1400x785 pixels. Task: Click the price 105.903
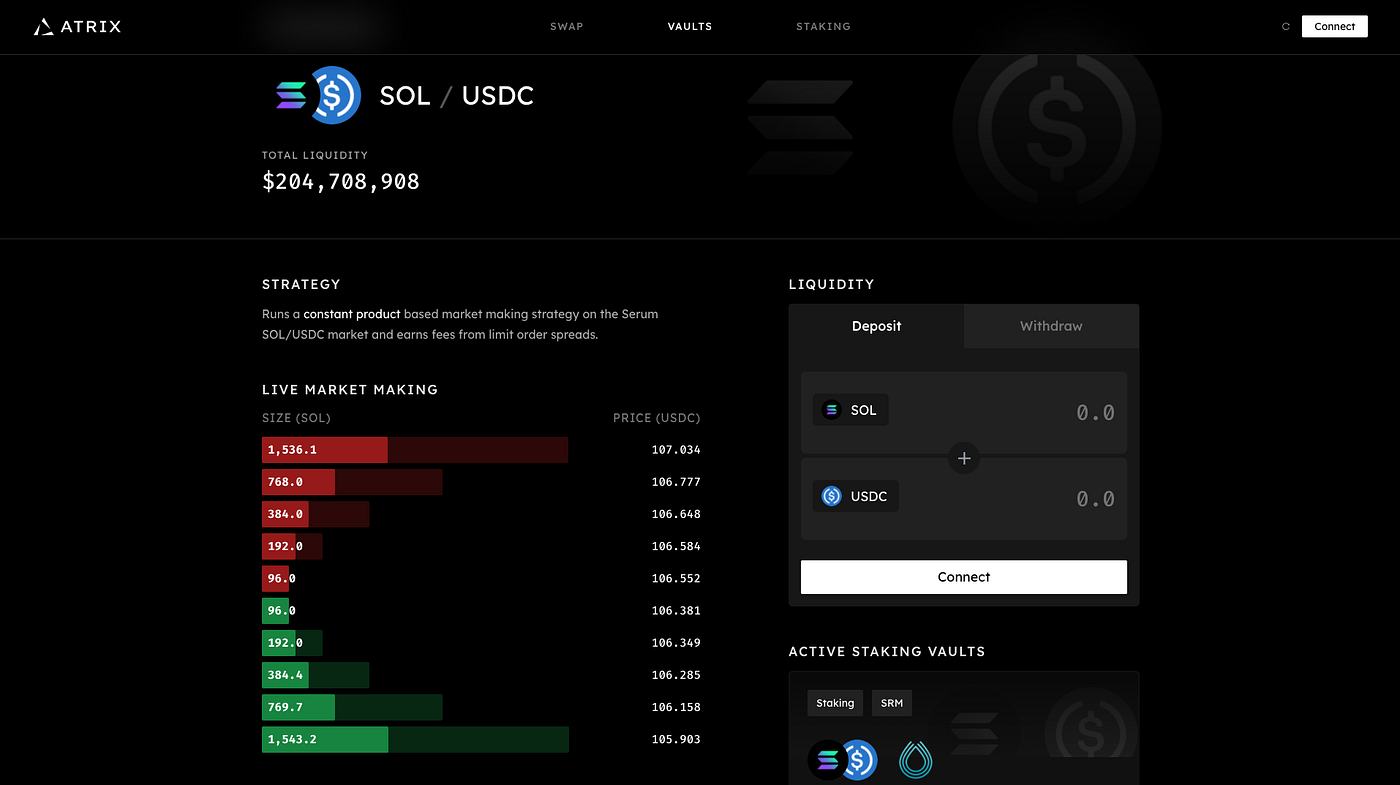point(676,739)
